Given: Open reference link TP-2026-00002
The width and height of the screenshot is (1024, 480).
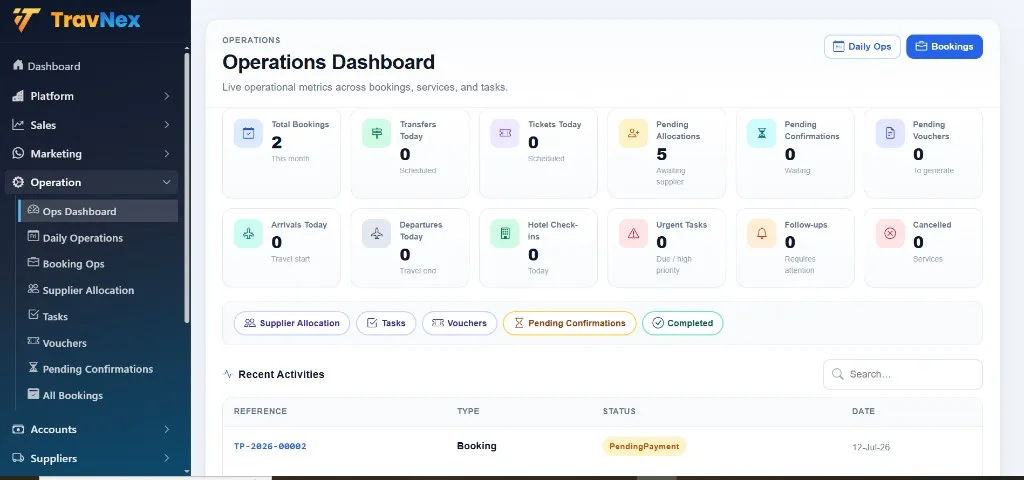Looking at the screenshot, I should pyautogui.click(x=270, y=447).
